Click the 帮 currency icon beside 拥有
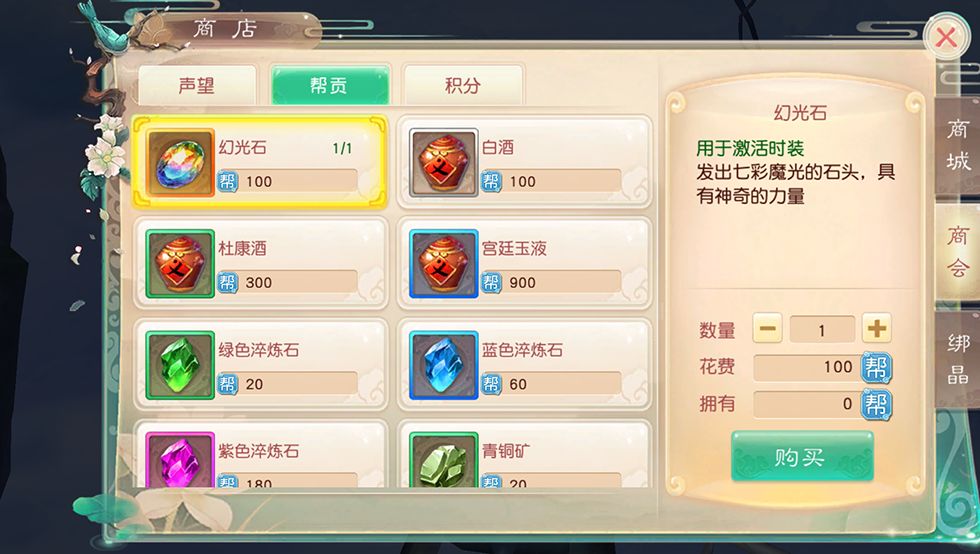This screenshot has width=980, height=554. (876, 404)
